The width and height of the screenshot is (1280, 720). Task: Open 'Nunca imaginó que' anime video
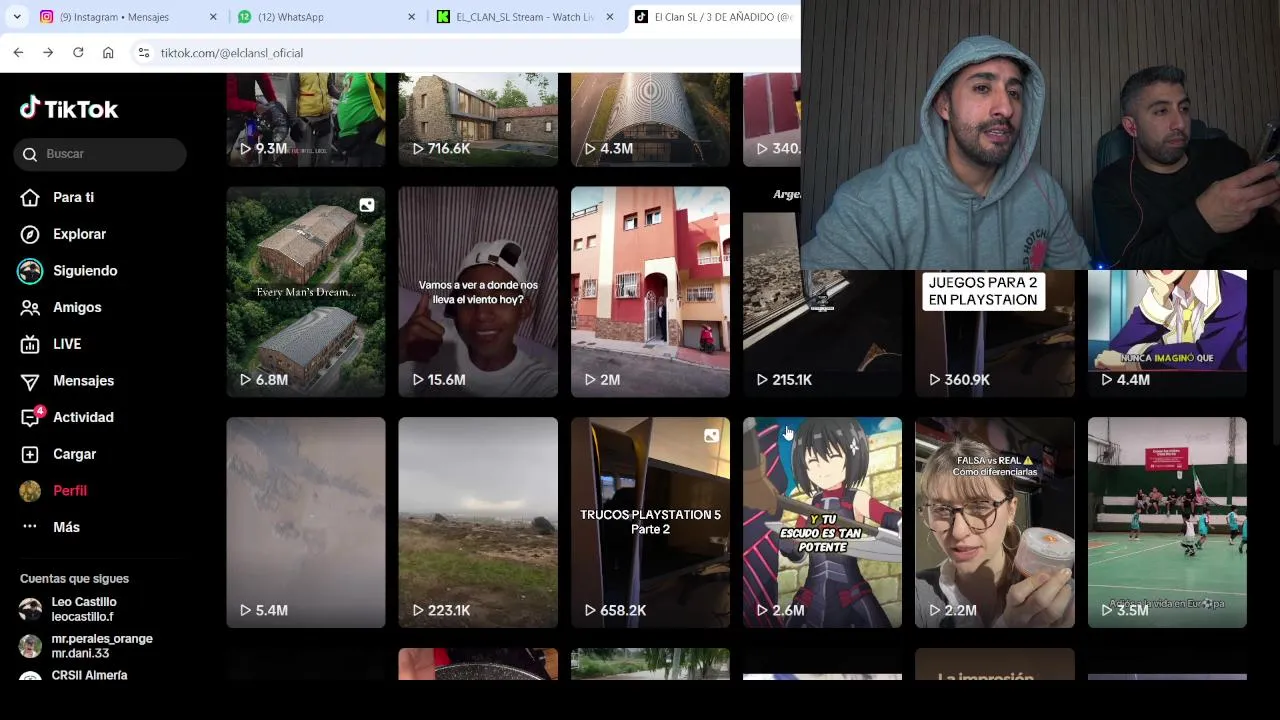tap(1167, 333)
